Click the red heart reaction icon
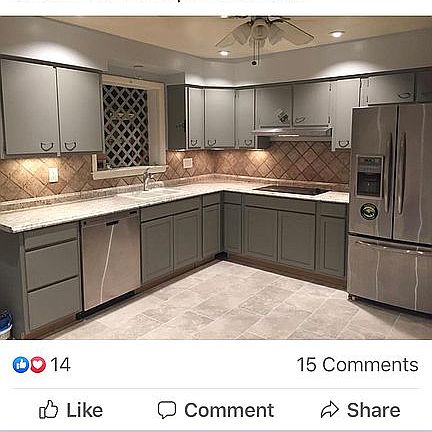 click(38, 365)
